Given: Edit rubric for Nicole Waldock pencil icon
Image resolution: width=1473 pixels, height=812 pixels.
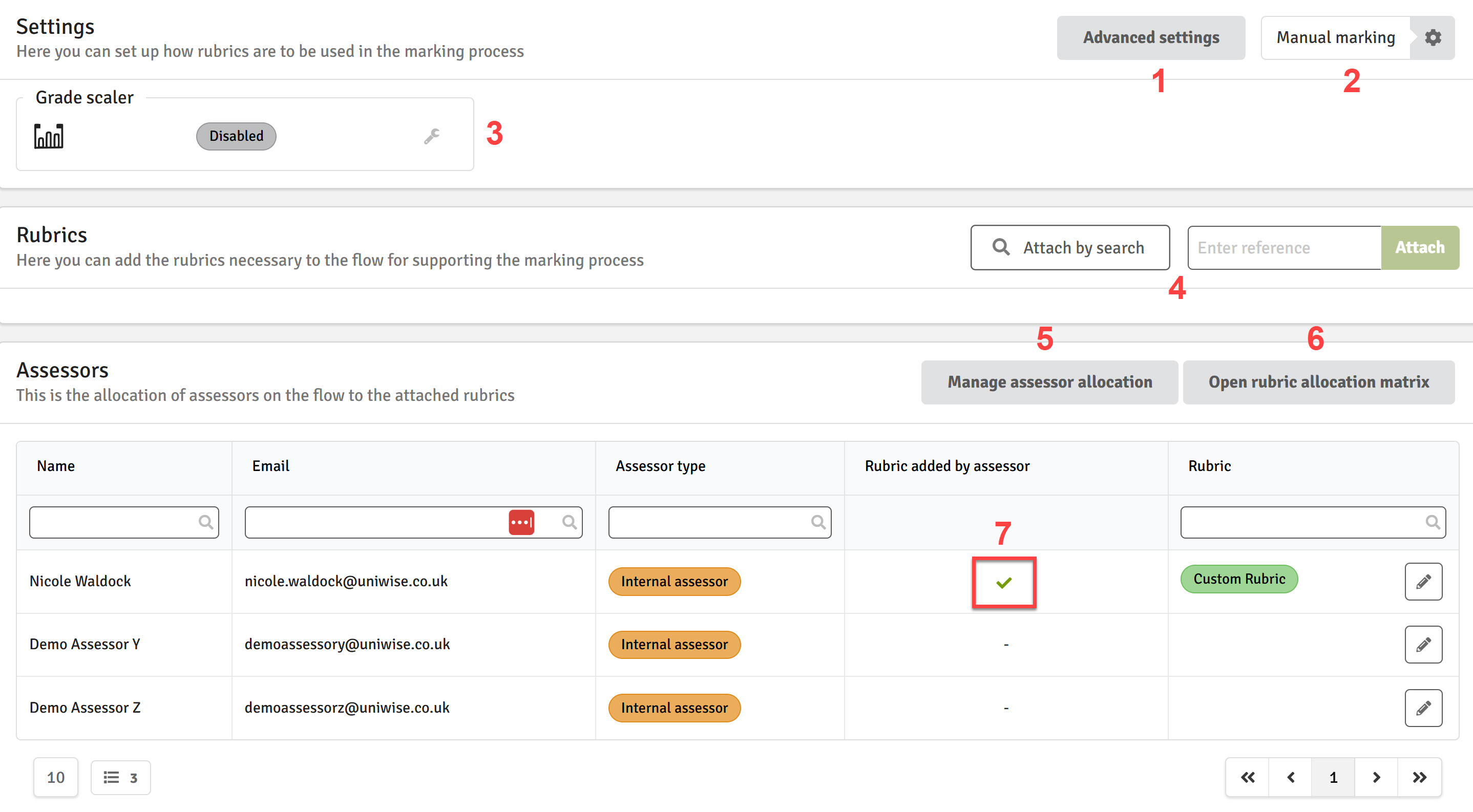Looking at the screenshot, I should [1423, 582].
